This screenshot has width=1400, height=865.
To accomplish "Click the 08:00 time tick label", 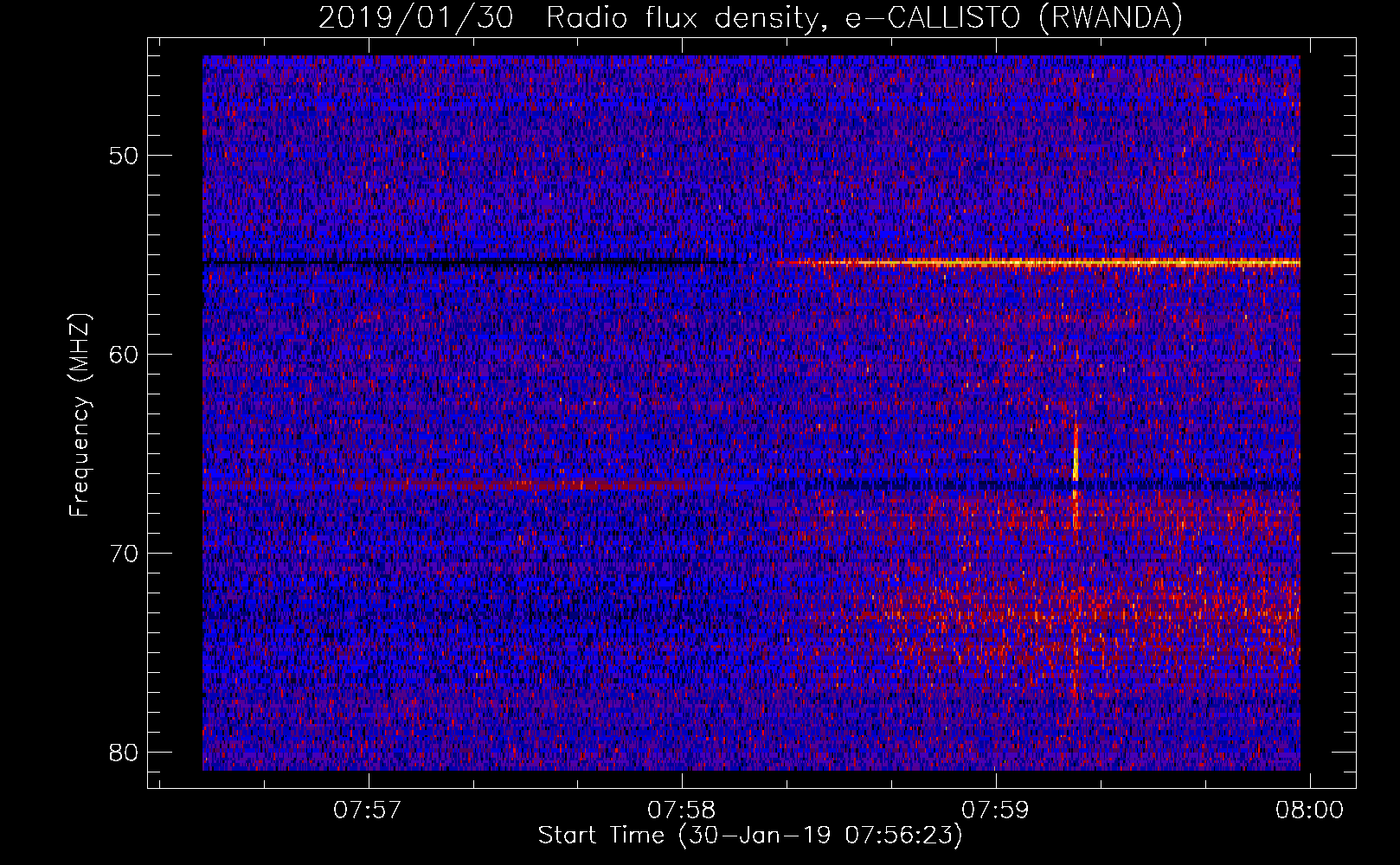I will point(1310,810).
